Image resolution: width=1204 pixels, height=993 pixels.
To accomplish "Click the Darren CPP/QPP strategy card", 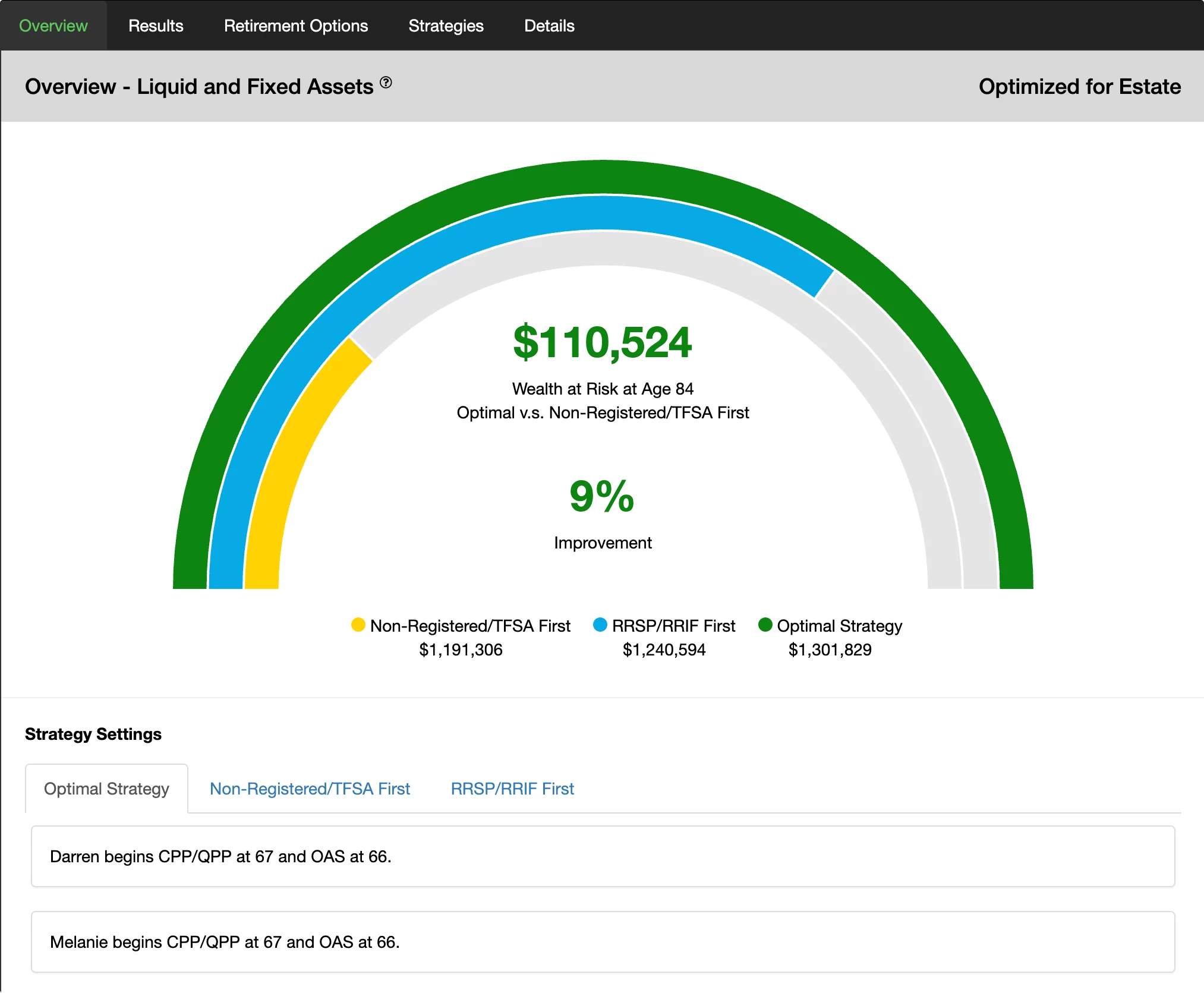I will (603, 856).
